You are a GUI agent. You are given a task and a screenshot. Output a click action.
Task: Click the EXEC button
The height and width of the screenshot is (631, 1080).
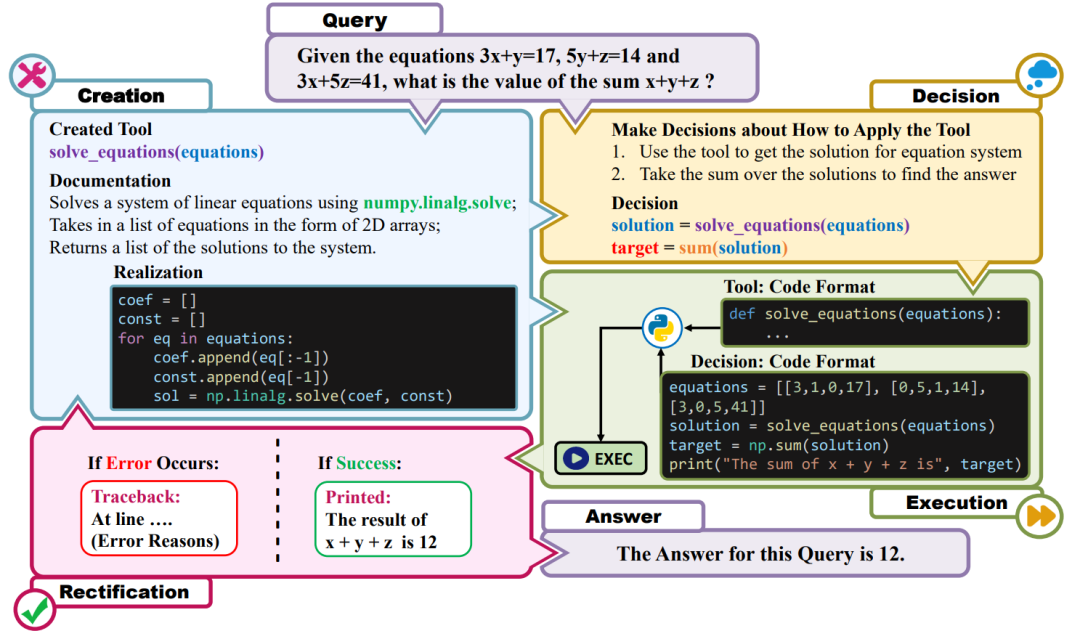pos(601,458)
